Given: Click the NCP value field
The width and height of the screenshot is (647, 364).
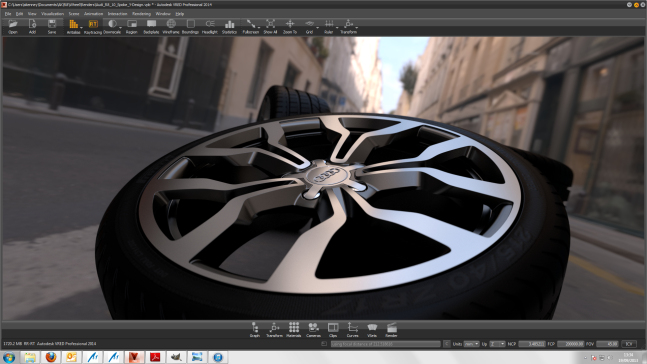Looking at the screenshot, I should pyautogui.click(x=532, y=344).
